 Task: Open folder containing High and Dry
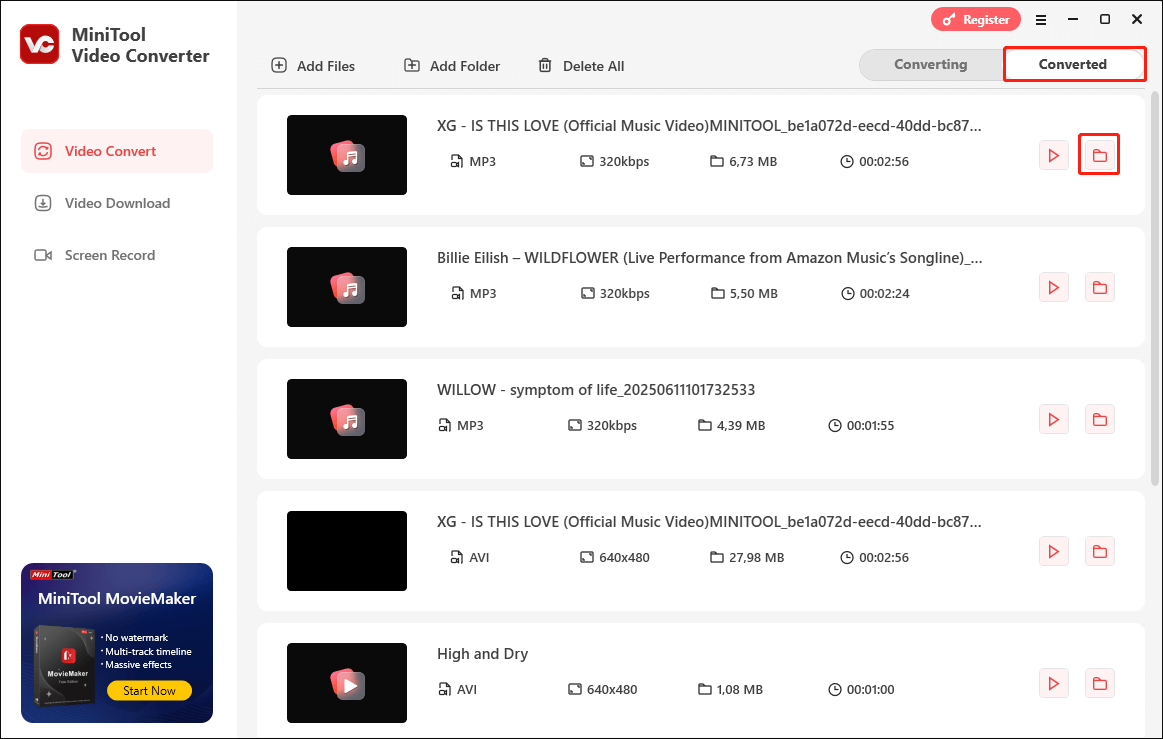pos(1099,683)
